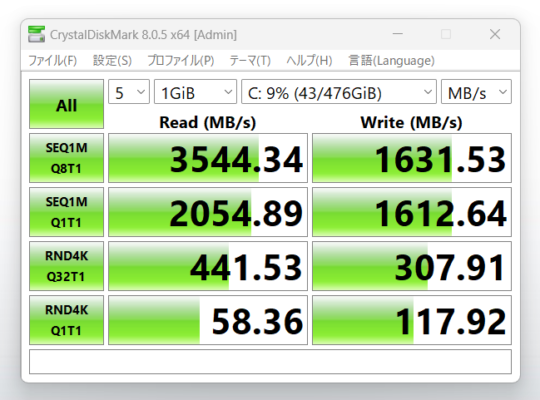Close the CrystalDiskMark window
The image size is (540, 400).
(x=495, y=34)
